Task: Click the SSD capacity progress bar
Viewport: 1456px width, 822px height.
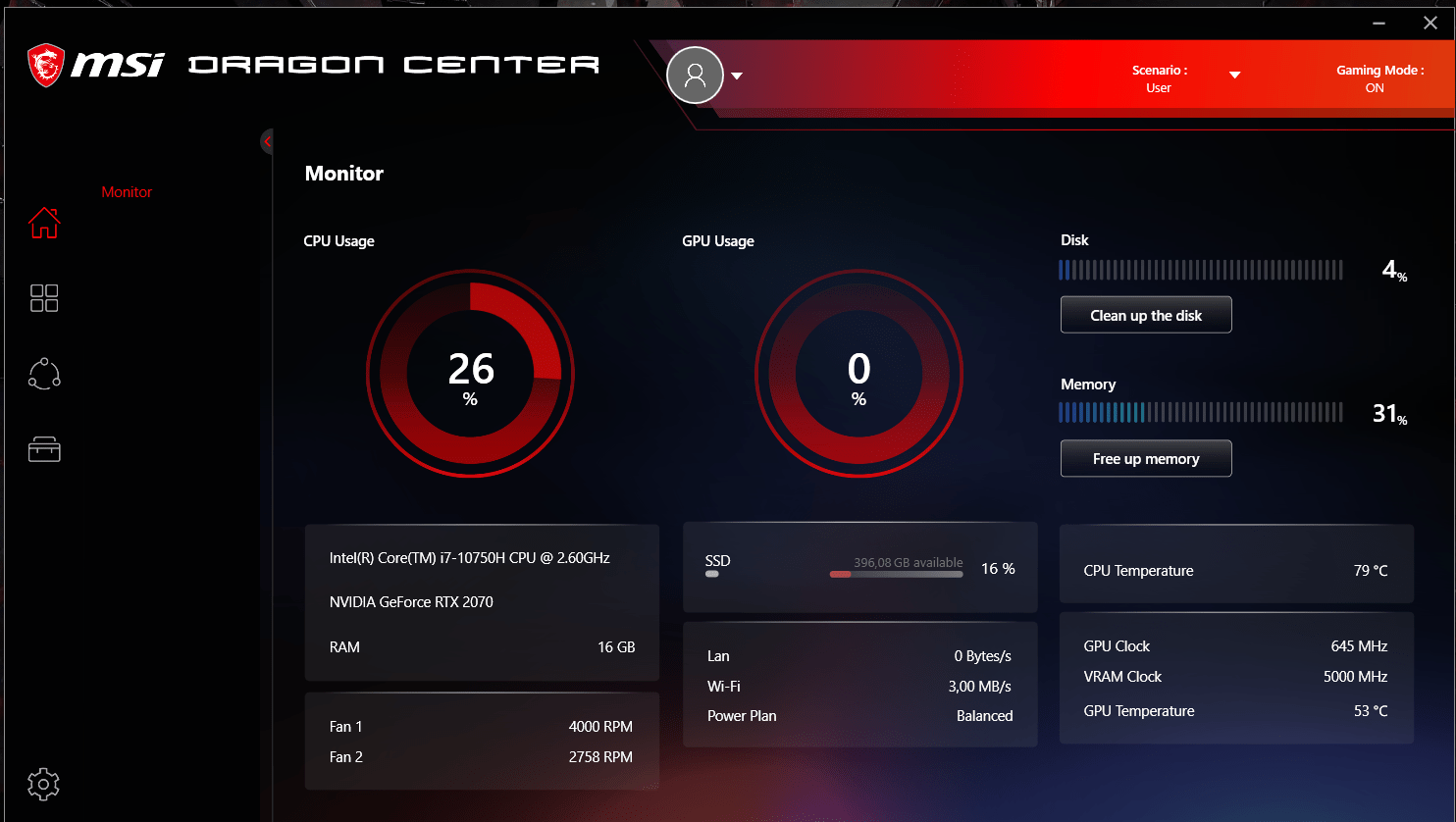Action: [896, 575]
